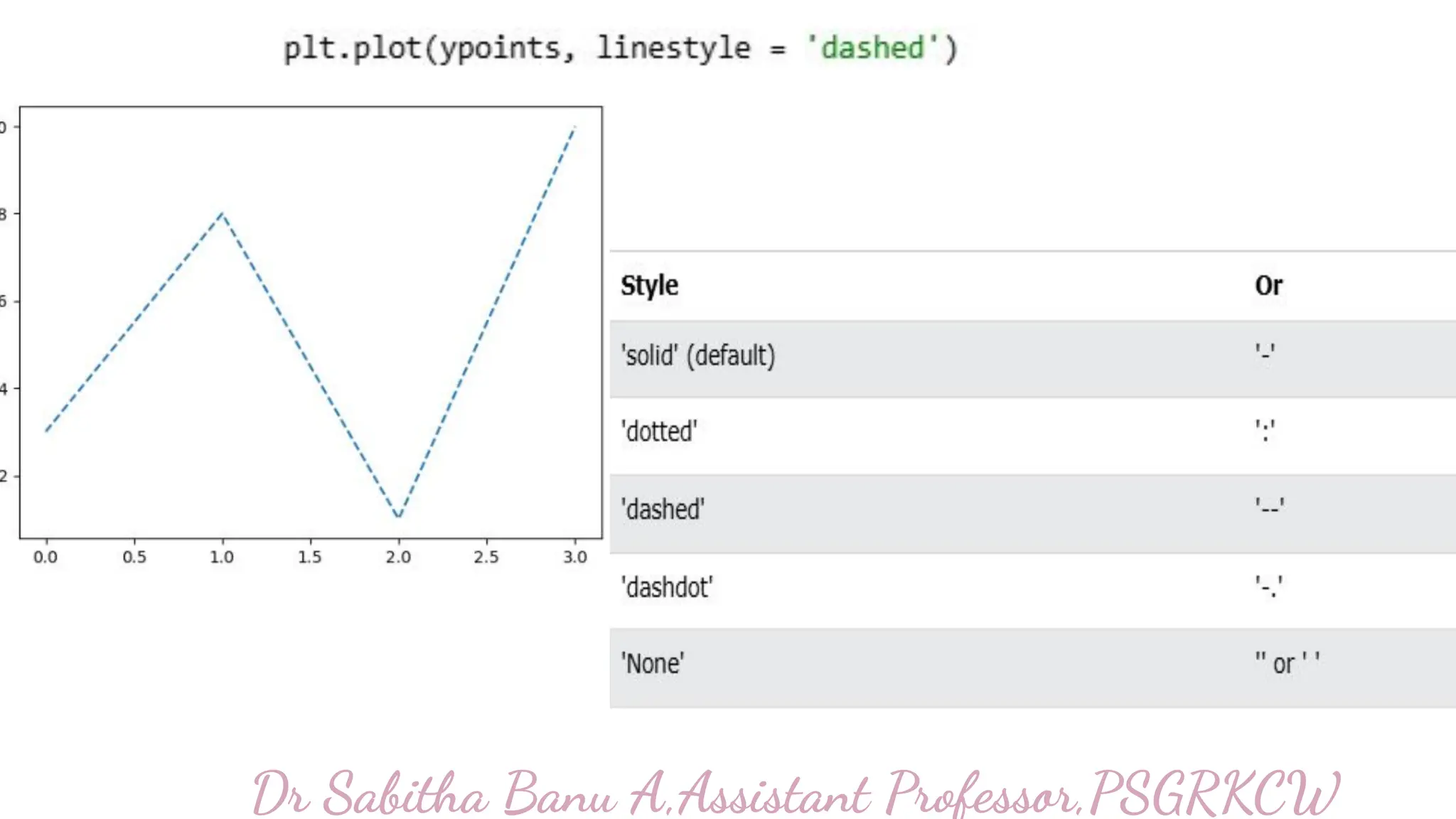The image size is (1456, 819).
Task: Select the 'solid' (default) table row
Action: 697,355
